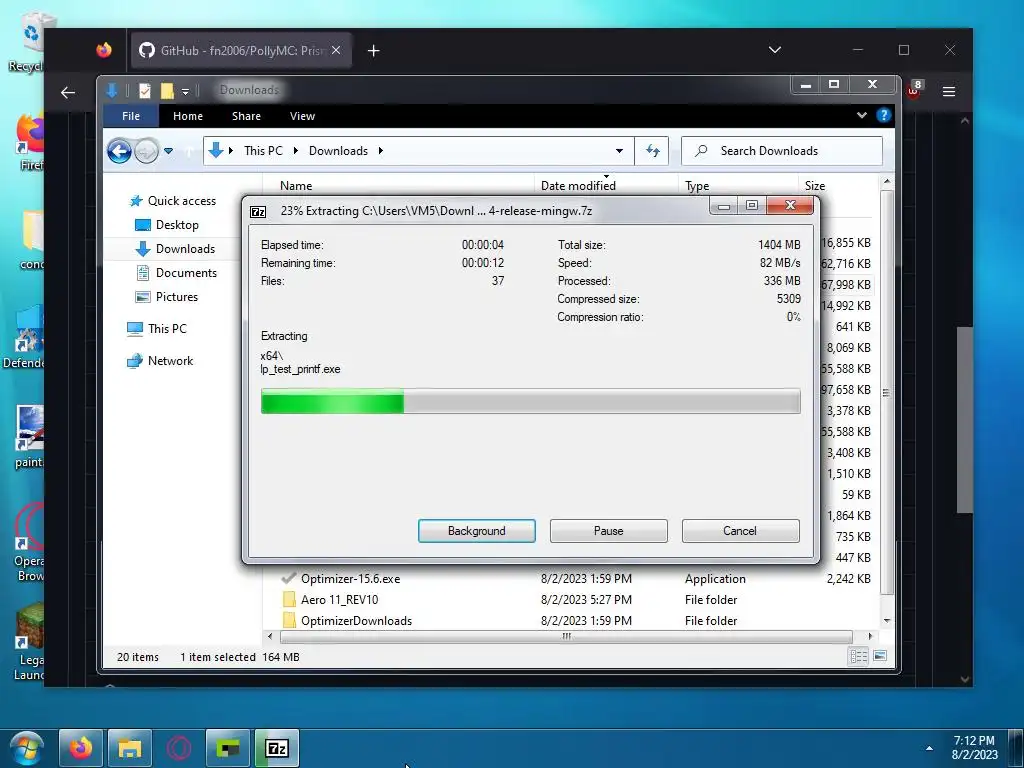The image size is (1024, 768).
Task: Select Desktop in navigation pane
Action: (x=167, y=225)
